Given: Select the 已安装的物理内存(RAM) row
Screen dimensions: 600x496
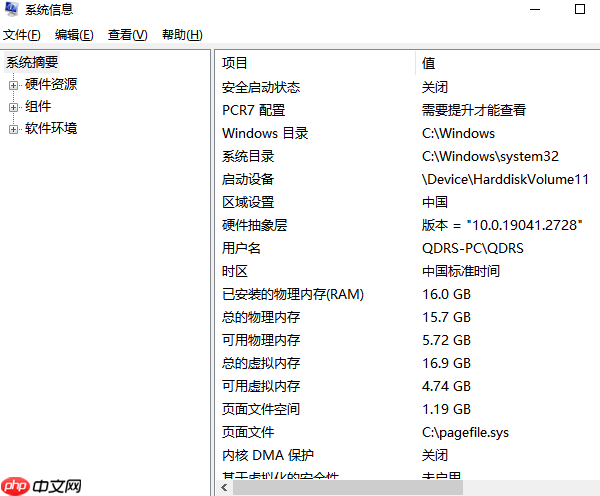Looking at the screenshot, I should tap(409, 294).
